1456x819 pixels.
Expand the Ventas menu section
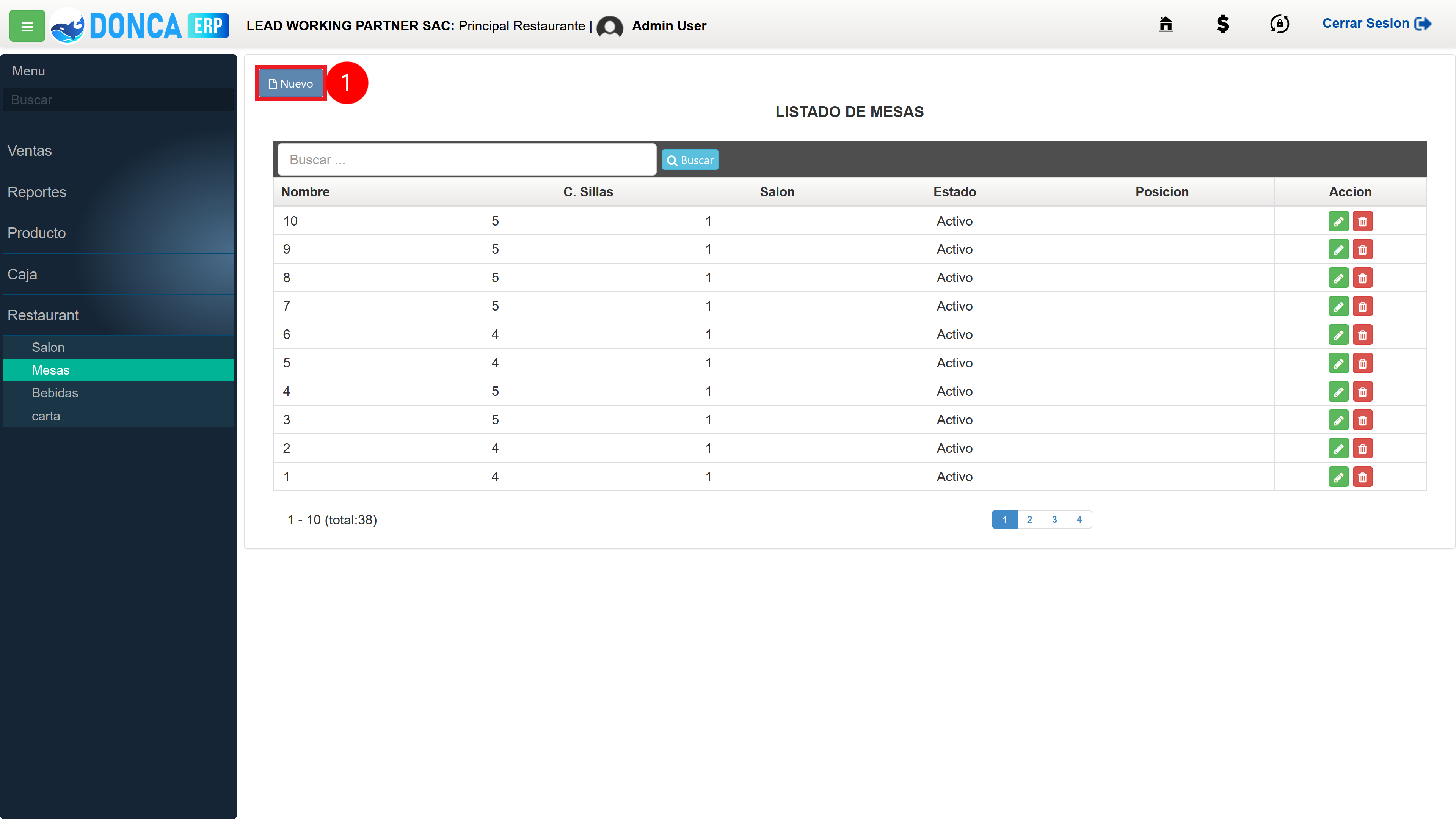(x=118, y=151)
